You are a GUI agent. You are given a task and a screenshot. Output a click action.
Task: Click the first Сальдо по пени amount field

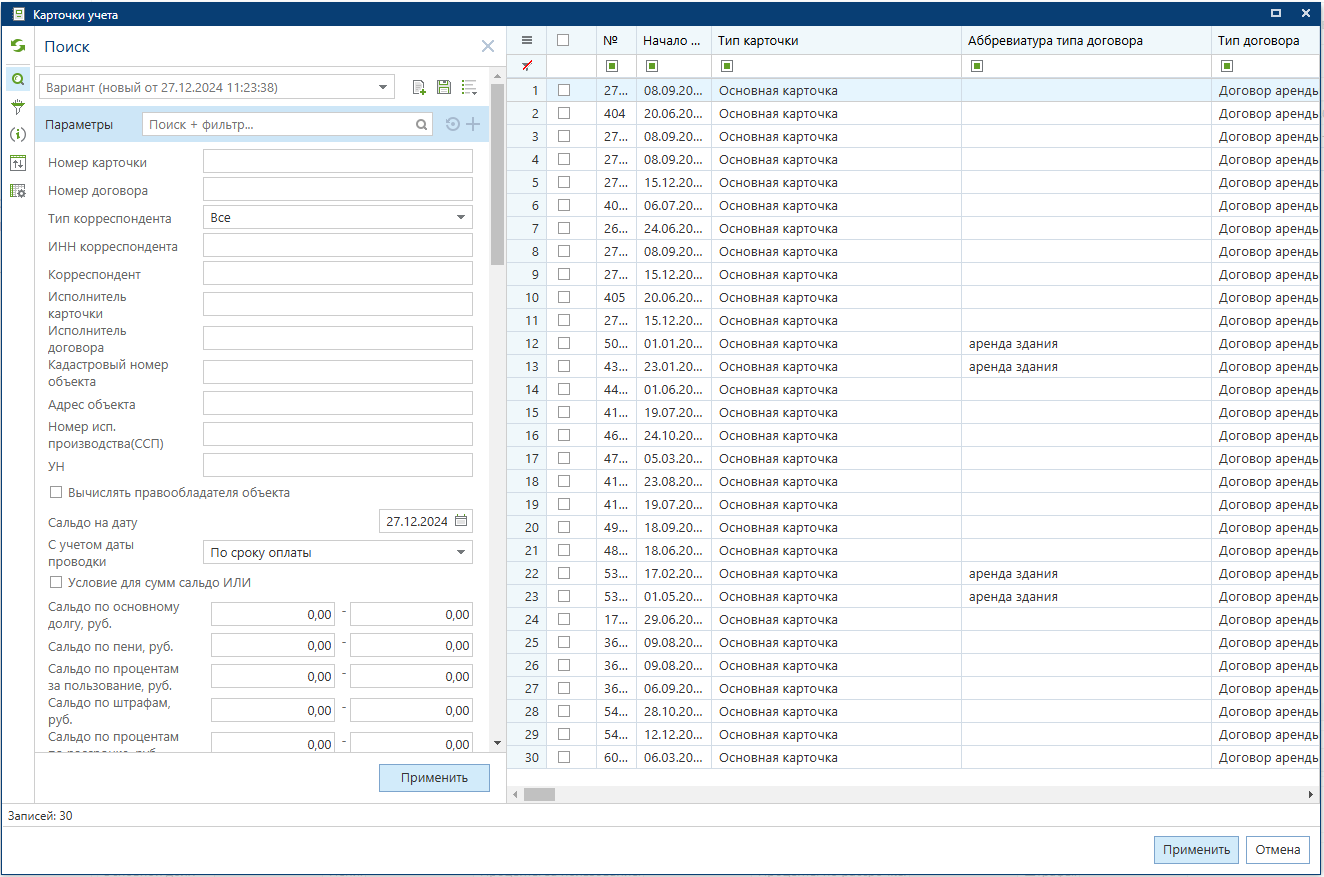click(x=273, y=645)
